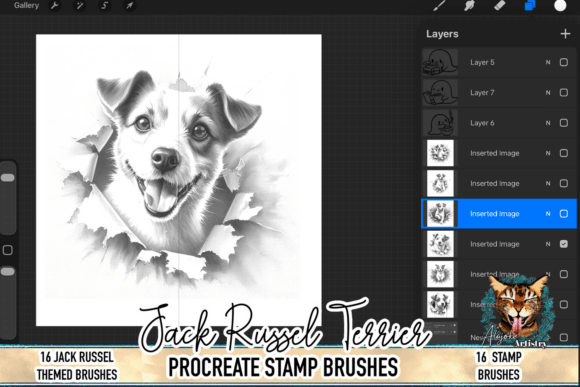Toggle the Layers panel icon
The image size is (580, 387).
coord(530,6)
